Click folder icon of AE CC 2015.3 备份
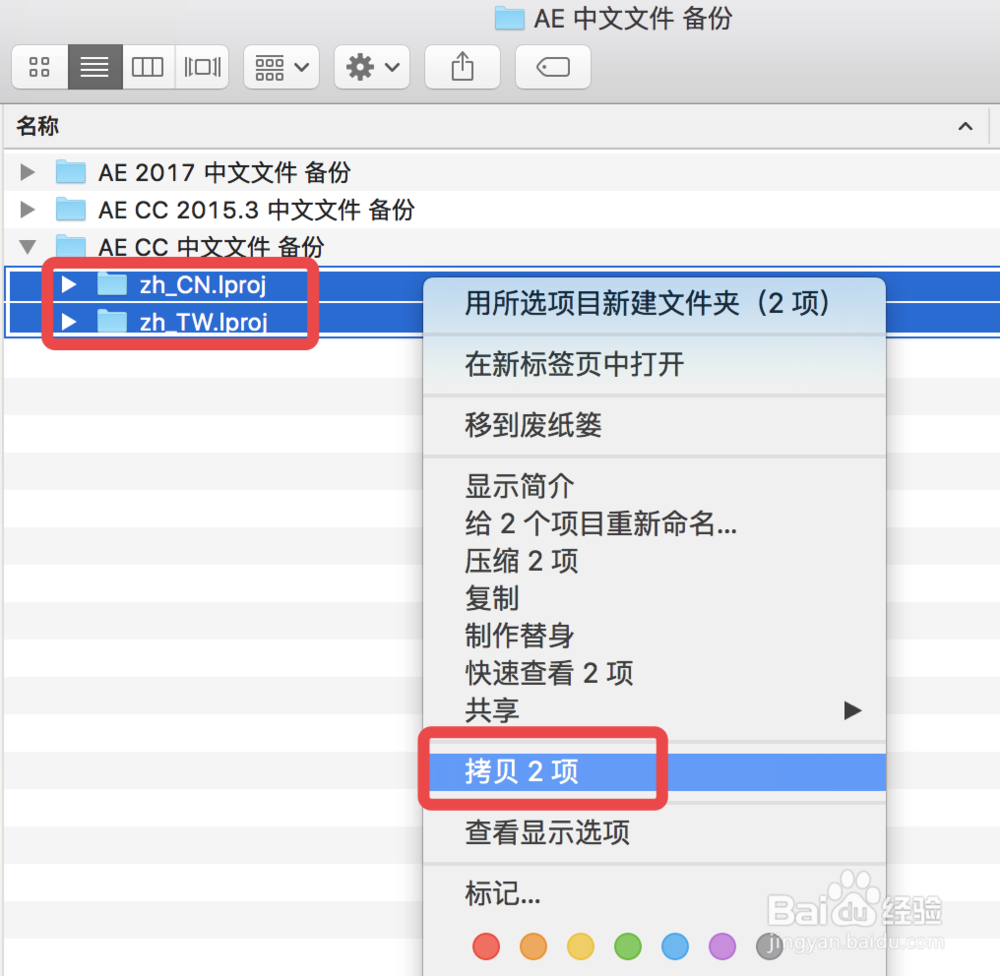The height and width of the screenshot is (976, 1000). click(71, 209)
